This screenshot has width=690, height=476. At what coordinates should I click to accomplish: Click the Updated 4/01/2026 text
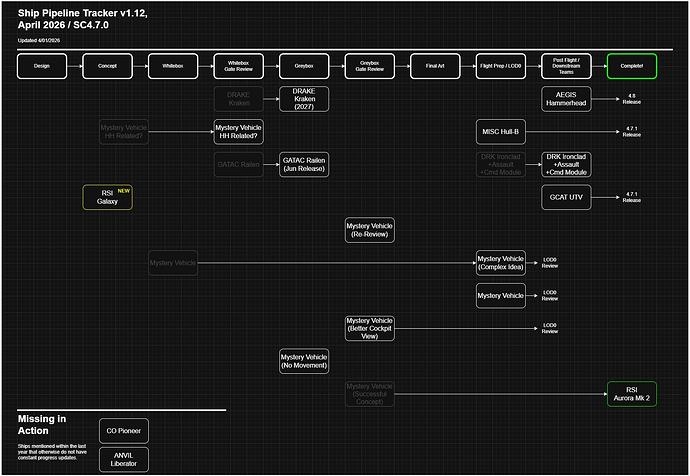click(39, 40)
